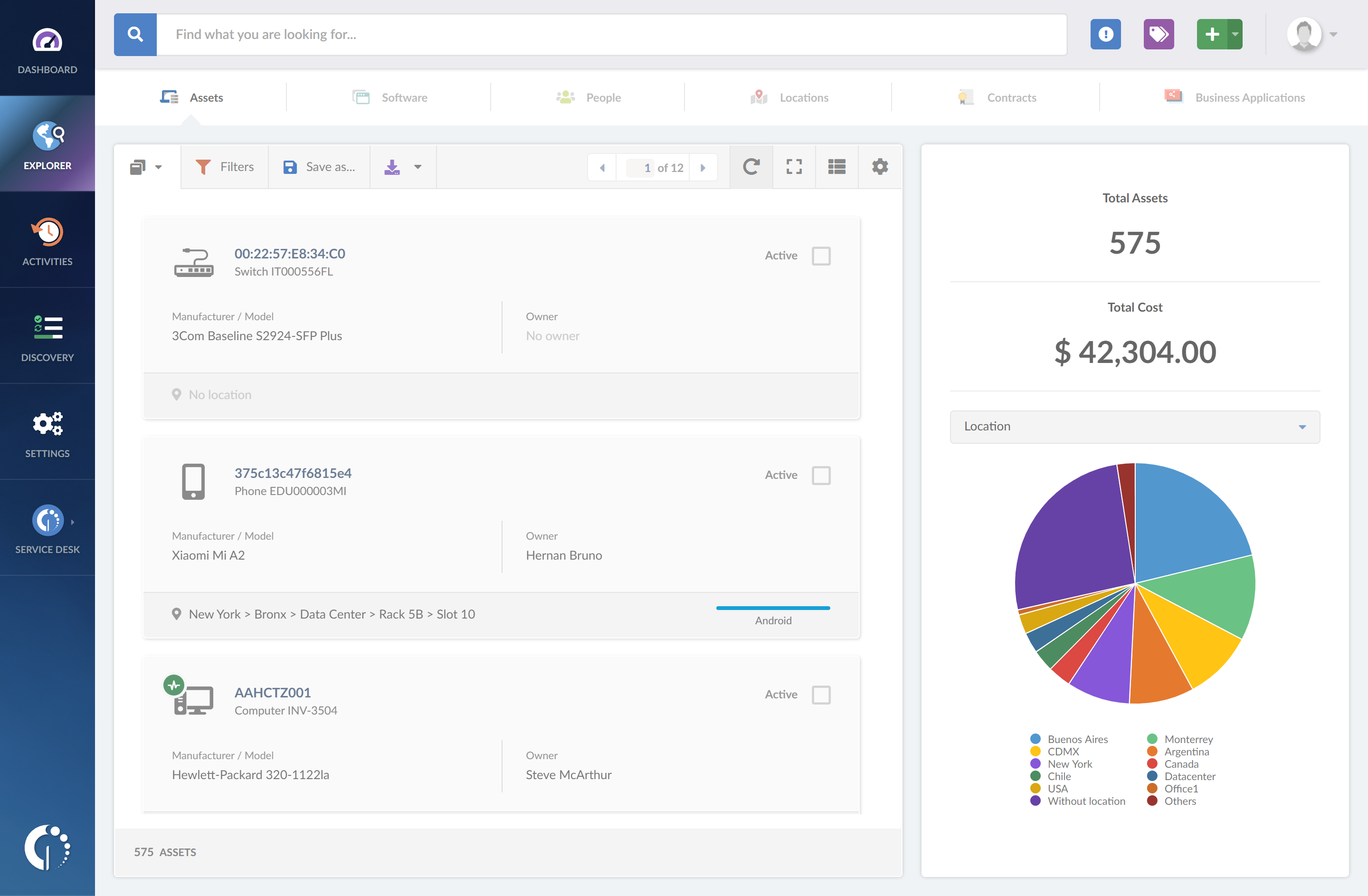Open the purple tags icon

point(1158,35)
